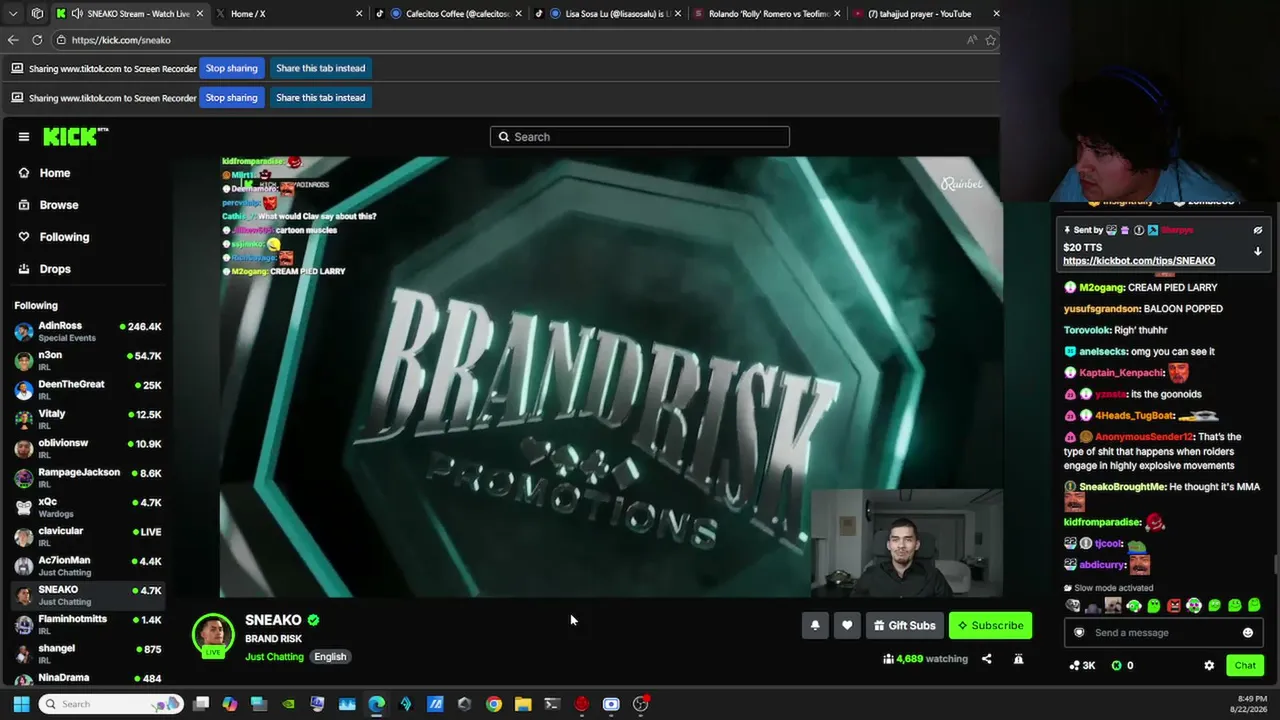Open clavicular channel from sidebar

click(x=88, y=536)
